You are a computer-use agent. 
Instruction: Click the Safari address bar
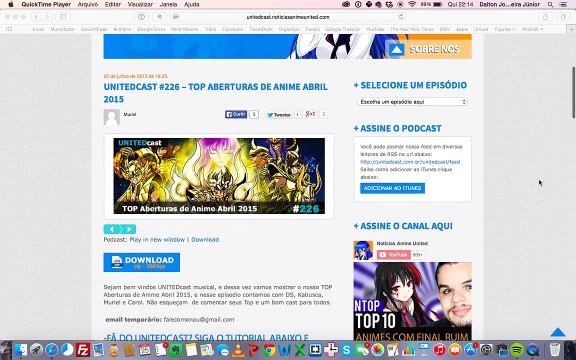(x=288, y=17)
